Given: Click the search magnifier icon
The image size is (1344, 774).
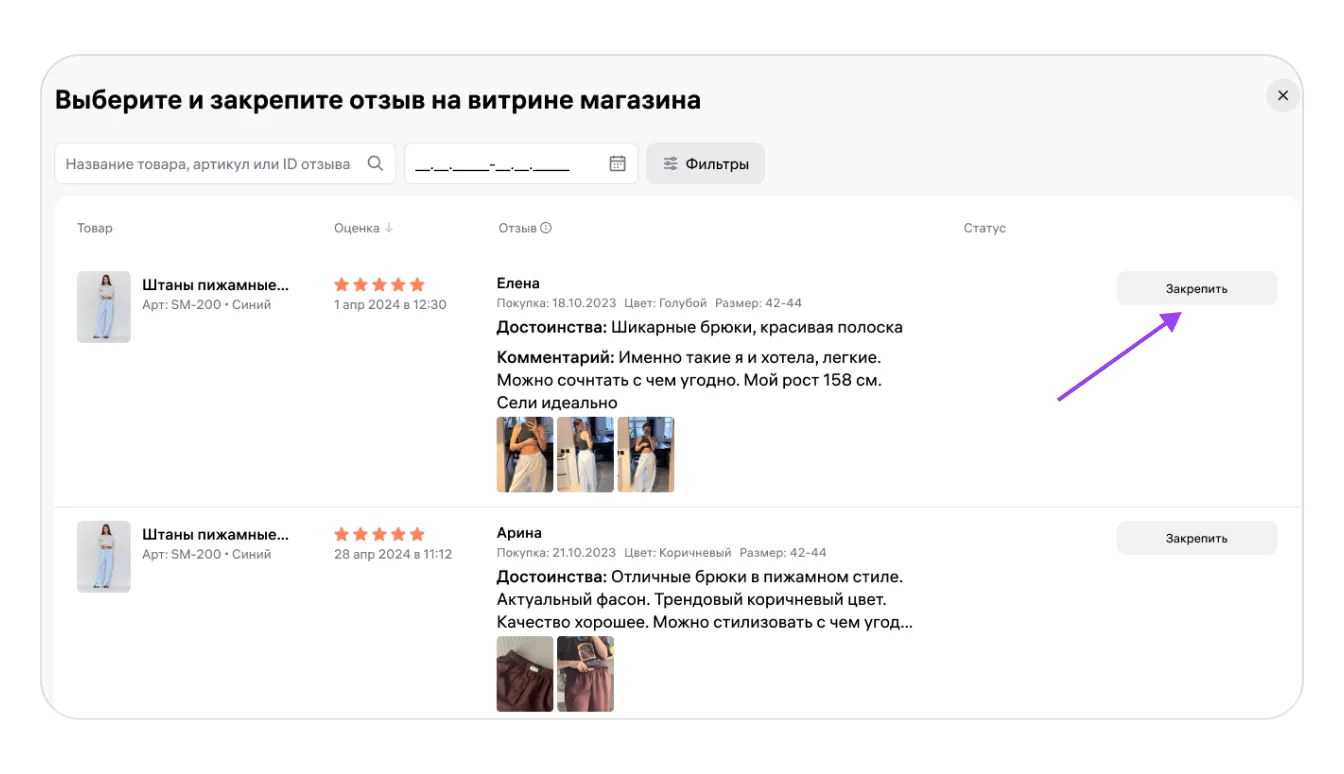Looking at the screenshot, I should click(375, 164).
